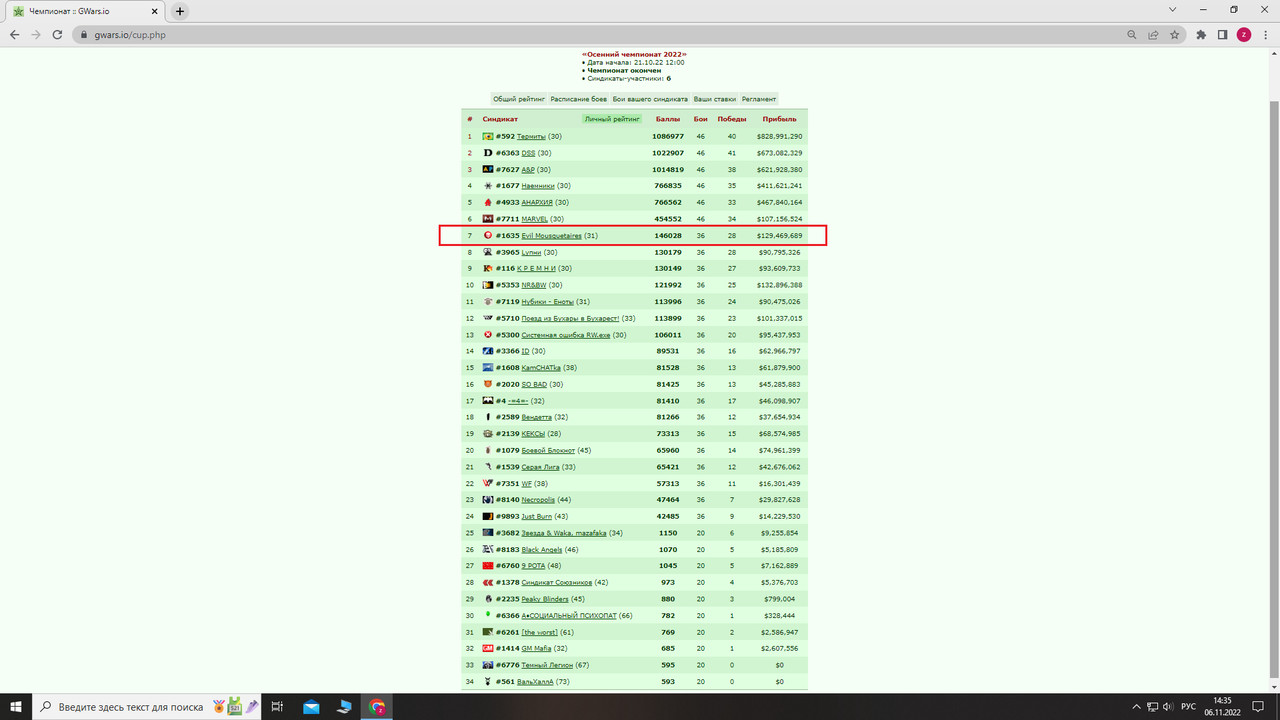Image resolution: width=1280 pixels, height=720 pixels.
Task: Click the Прибыль column header
Action: click(779, 119)
